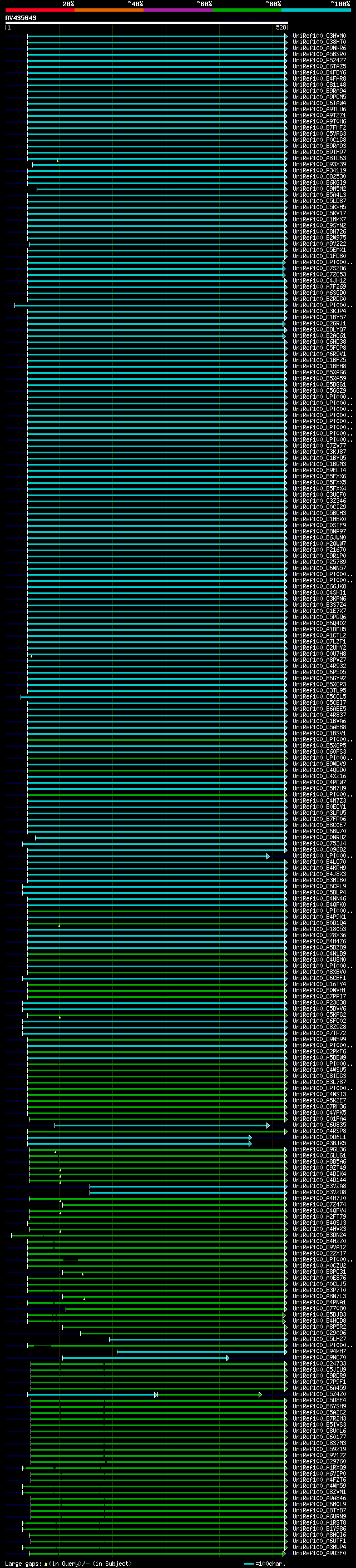
Task: Click the UniRef100_Q6U835 label
Action: (x=319, y=1125)
